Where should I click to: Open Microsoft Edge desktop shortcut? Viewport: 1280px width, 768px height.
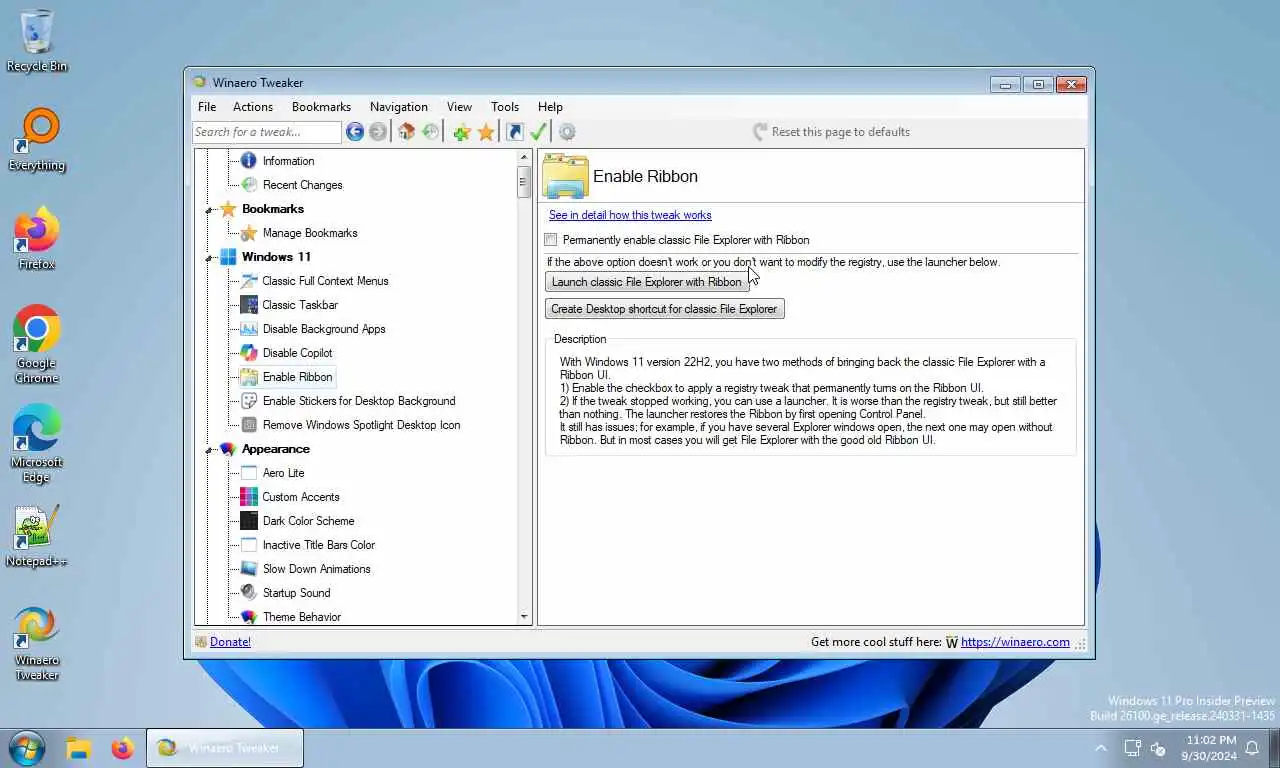[37, 444]
